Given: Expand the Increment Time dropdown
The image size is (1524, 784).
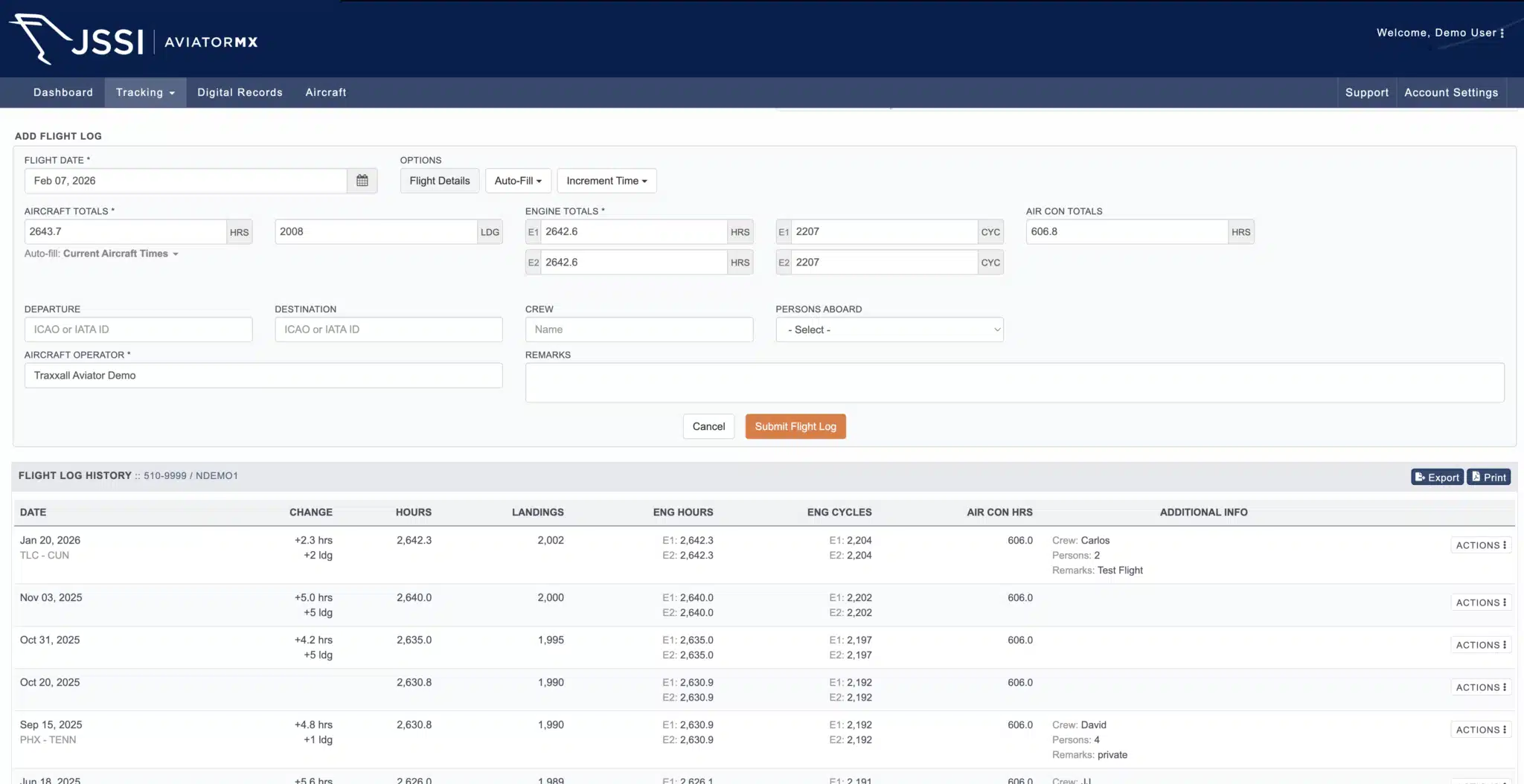Looking at the screenshot, I should [606, 181].
